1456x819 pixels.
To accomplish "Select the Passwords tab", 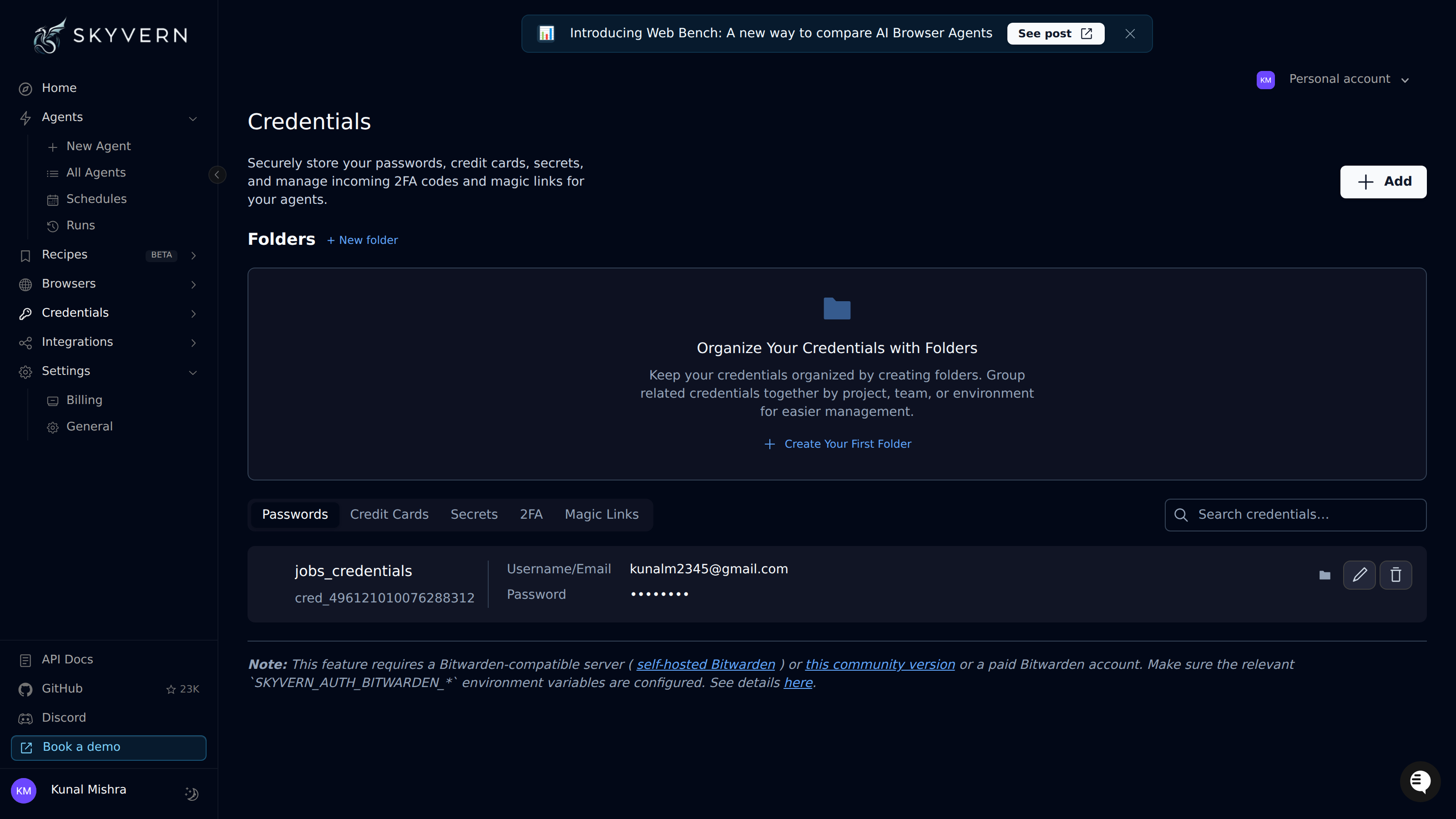I will coord(294,514).
